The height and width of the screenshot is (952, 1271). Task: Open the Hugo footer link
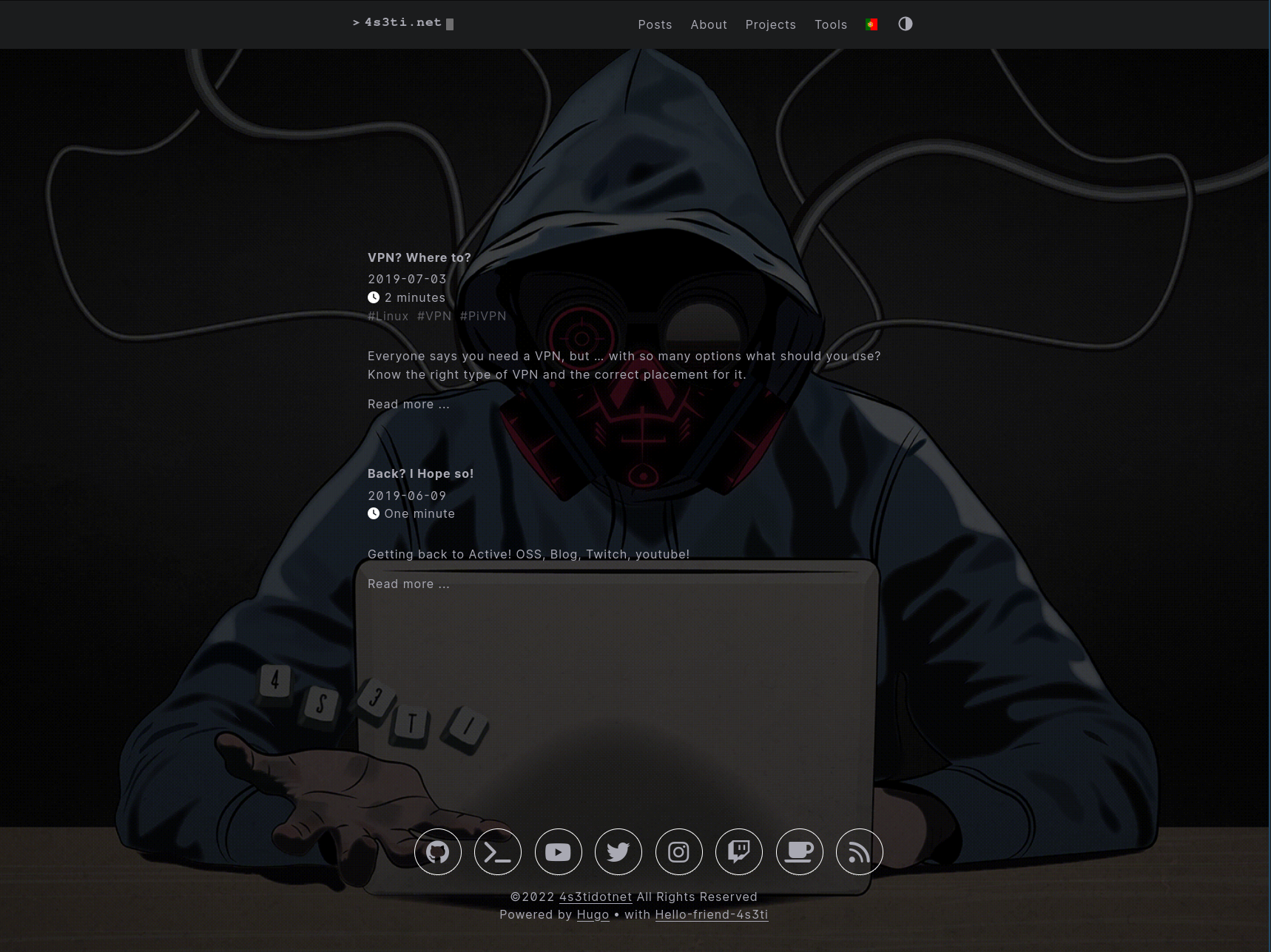pos(593,914)
